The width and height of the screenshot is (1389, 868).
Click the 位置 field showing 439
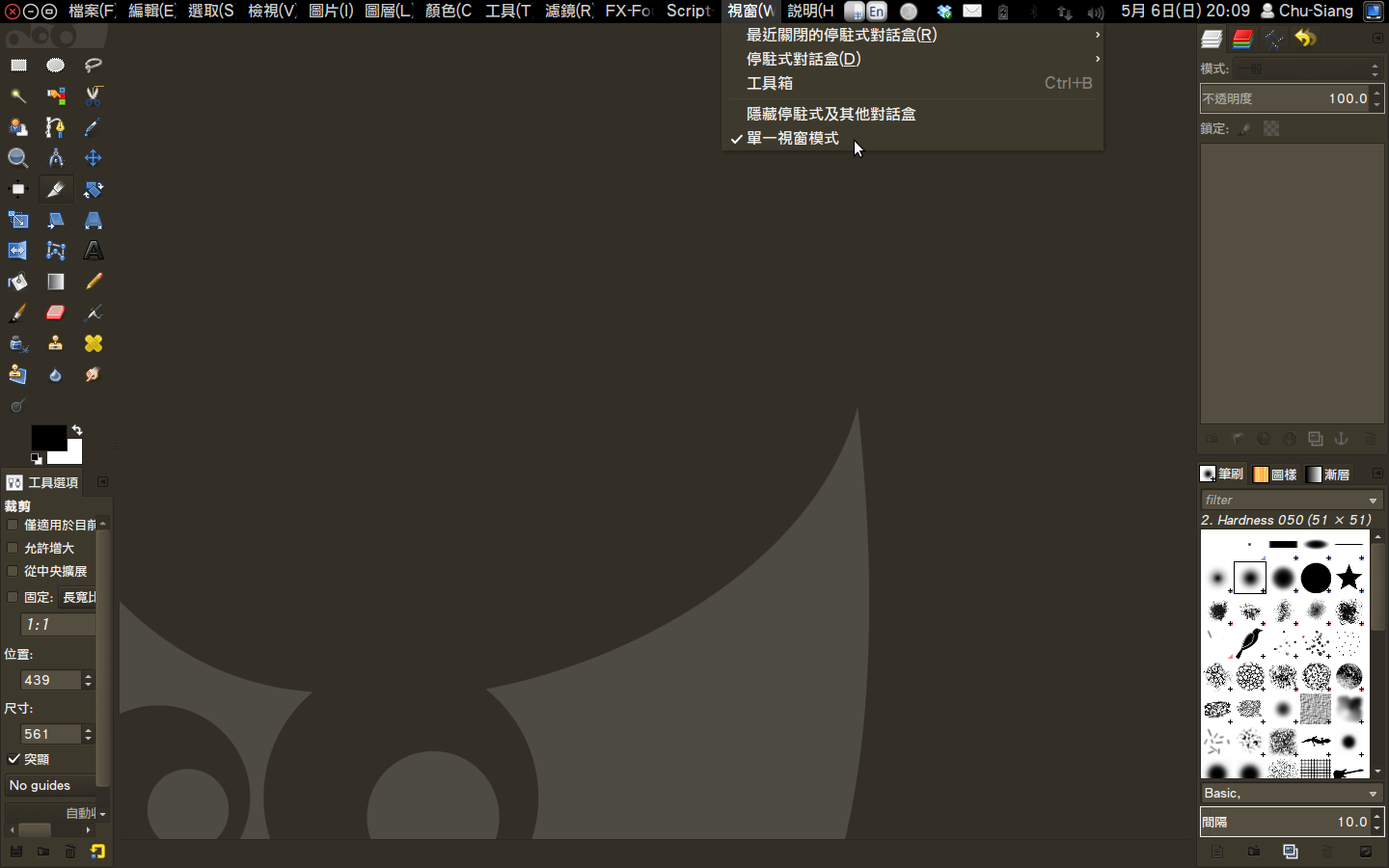[x=50, y=680]
